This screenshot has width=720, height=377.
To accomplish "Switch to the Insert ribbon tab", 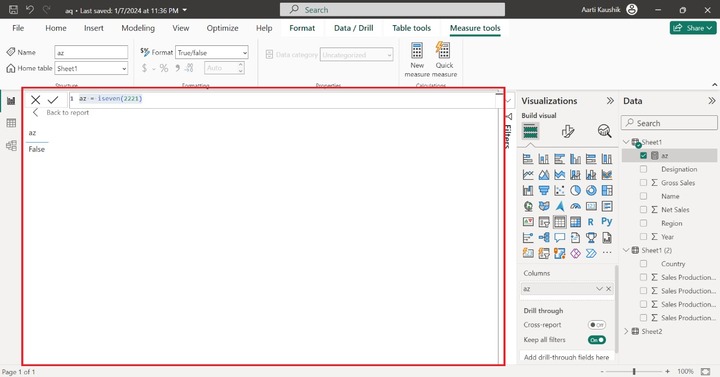I will pos(94,28).
